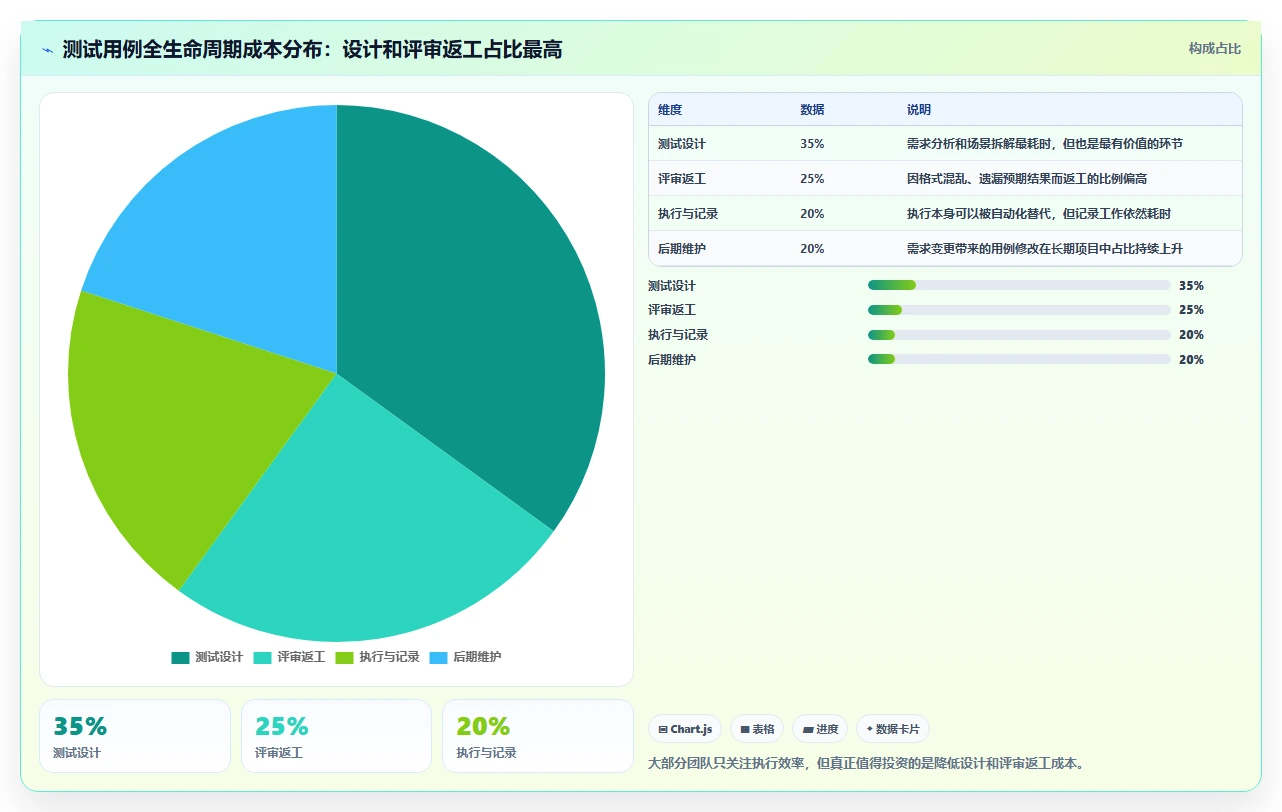Toggle 后期维护 legend color box

click(438, 658)
